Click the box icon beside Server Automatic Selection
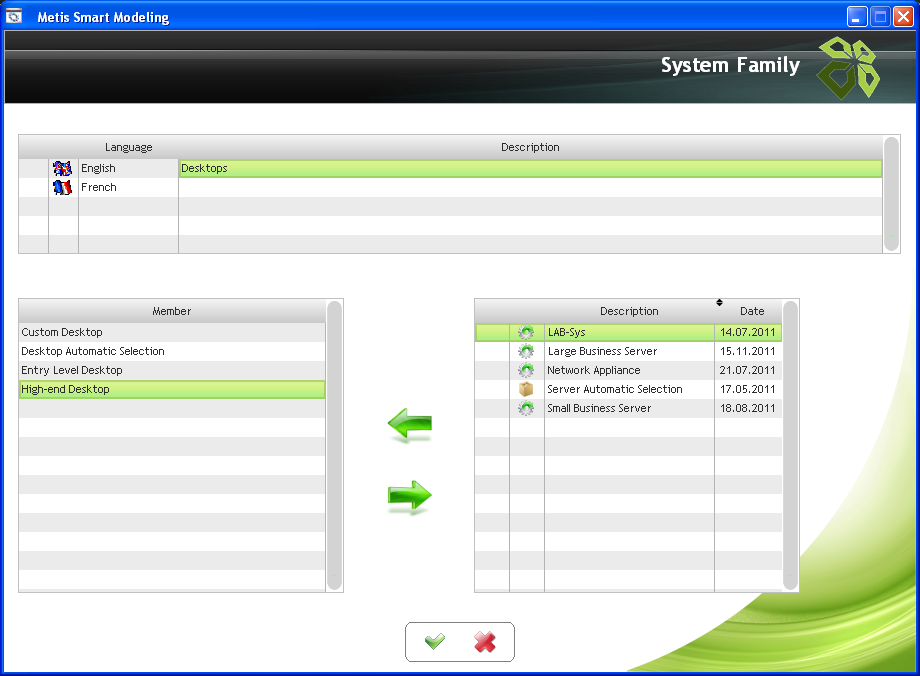920x676 pixels. point(526,389)
